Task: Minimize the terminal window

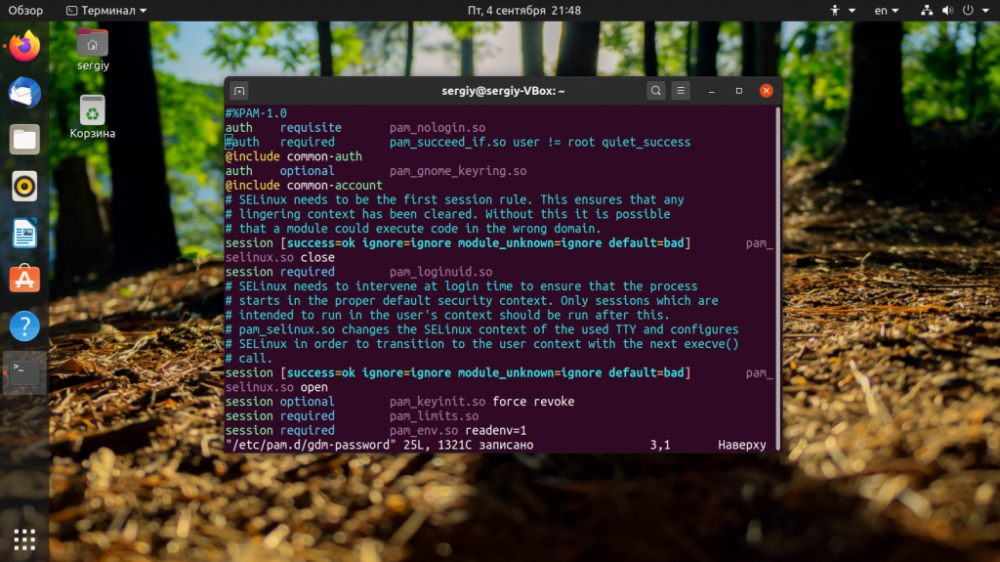Action: point(712,91)
